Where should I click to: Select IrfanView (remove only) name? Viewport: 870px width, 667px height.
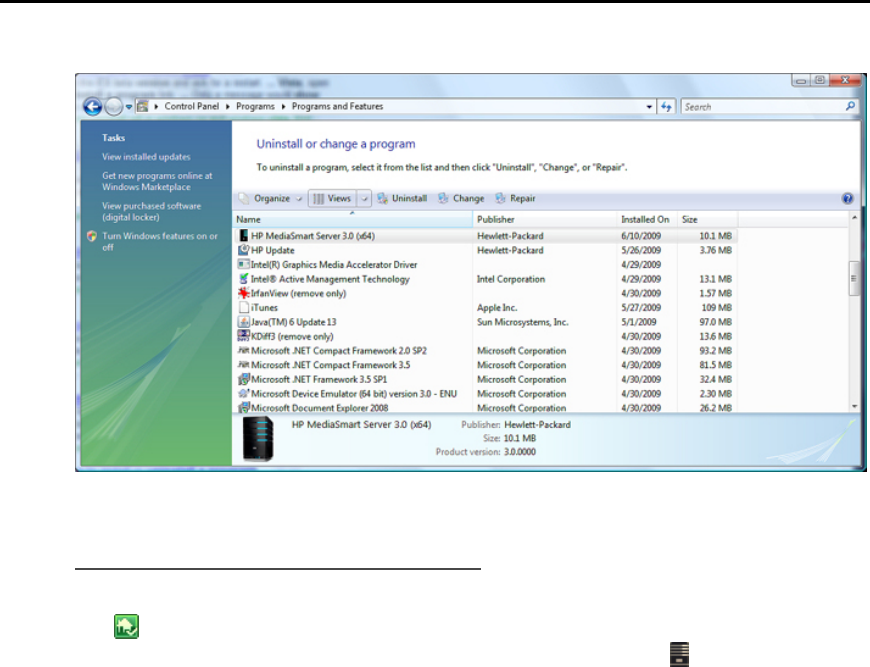(x=299, y=293)
